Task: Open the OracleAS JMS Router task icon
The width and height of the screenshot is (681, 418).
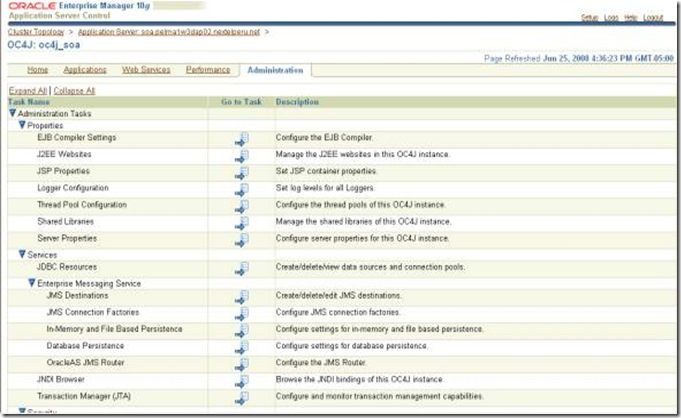Action: 241,365
